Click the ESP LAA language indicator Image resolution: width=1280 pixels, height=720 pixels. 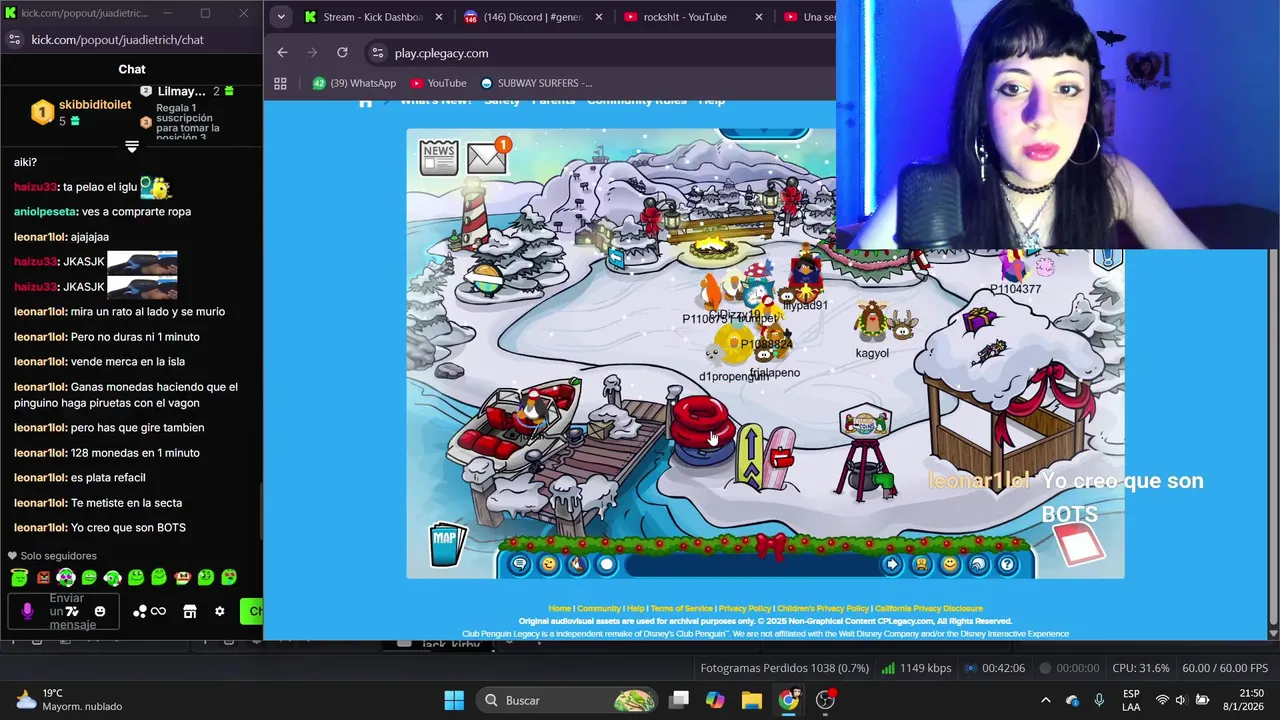click(1131, 700)
